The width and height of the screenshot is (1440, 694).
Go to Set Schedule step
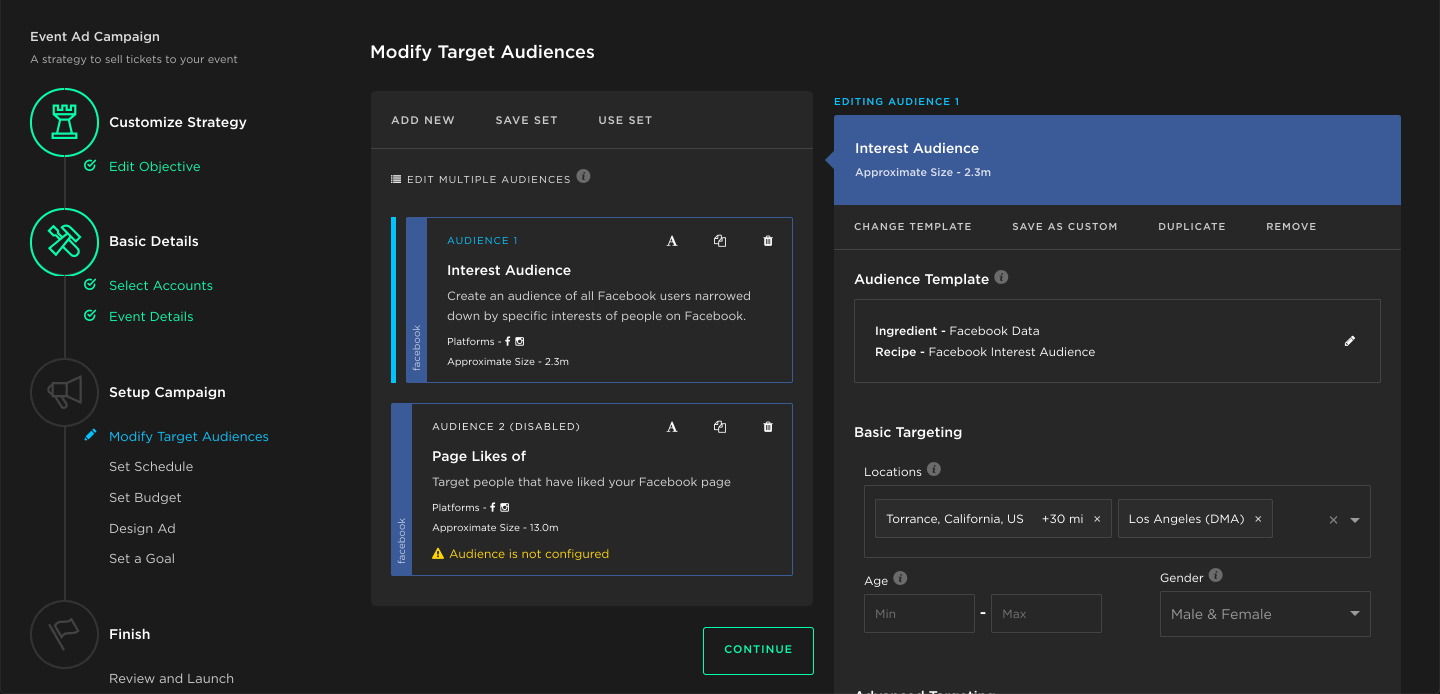tap(151, 466)
